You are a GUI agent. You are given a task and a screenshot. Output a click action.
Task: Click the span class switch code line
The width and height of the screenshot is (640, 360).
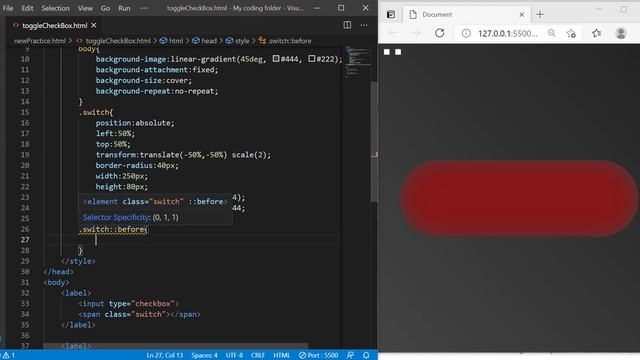click(x=139, y=314)
